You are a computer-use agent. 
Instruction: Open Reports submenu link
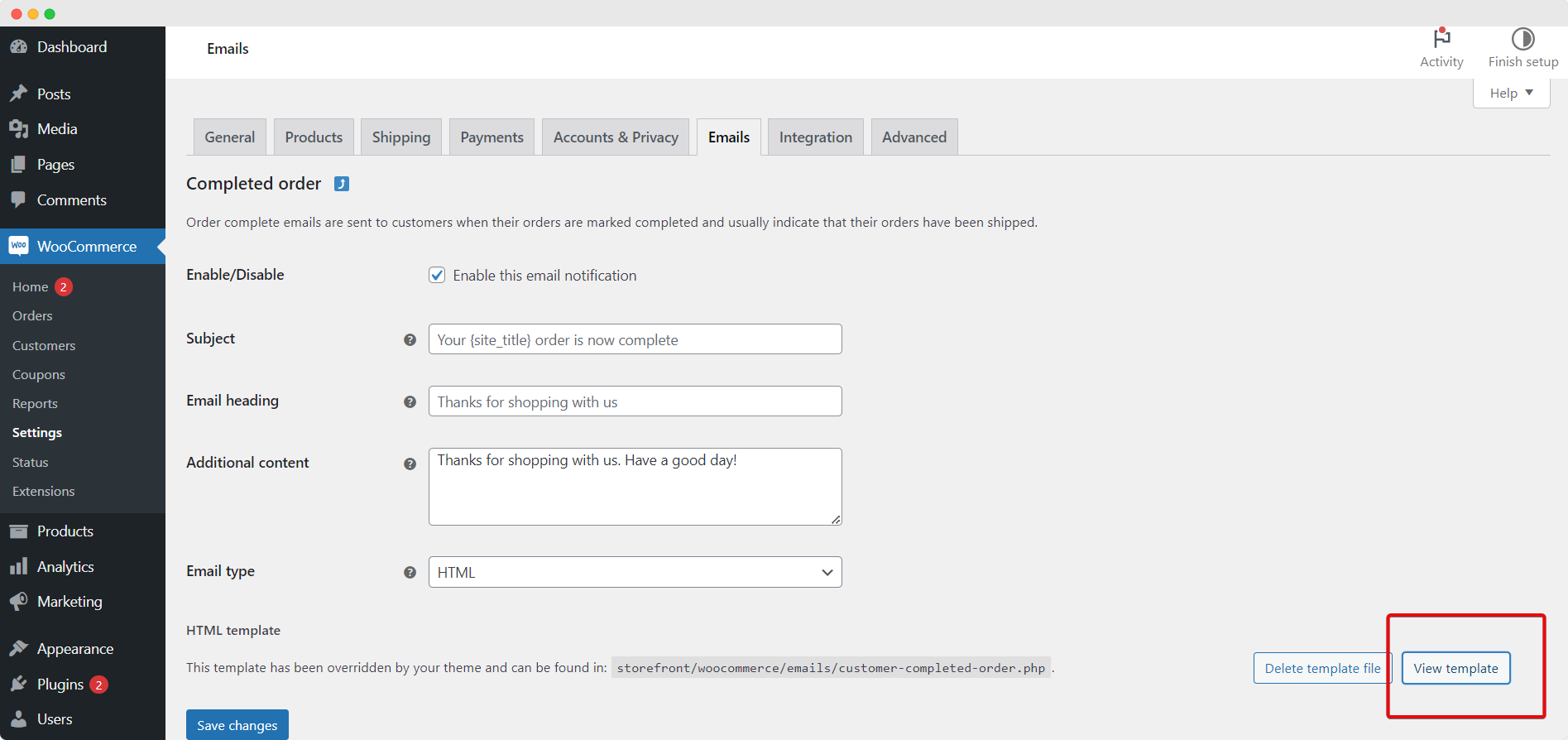[x=35, y=403]
